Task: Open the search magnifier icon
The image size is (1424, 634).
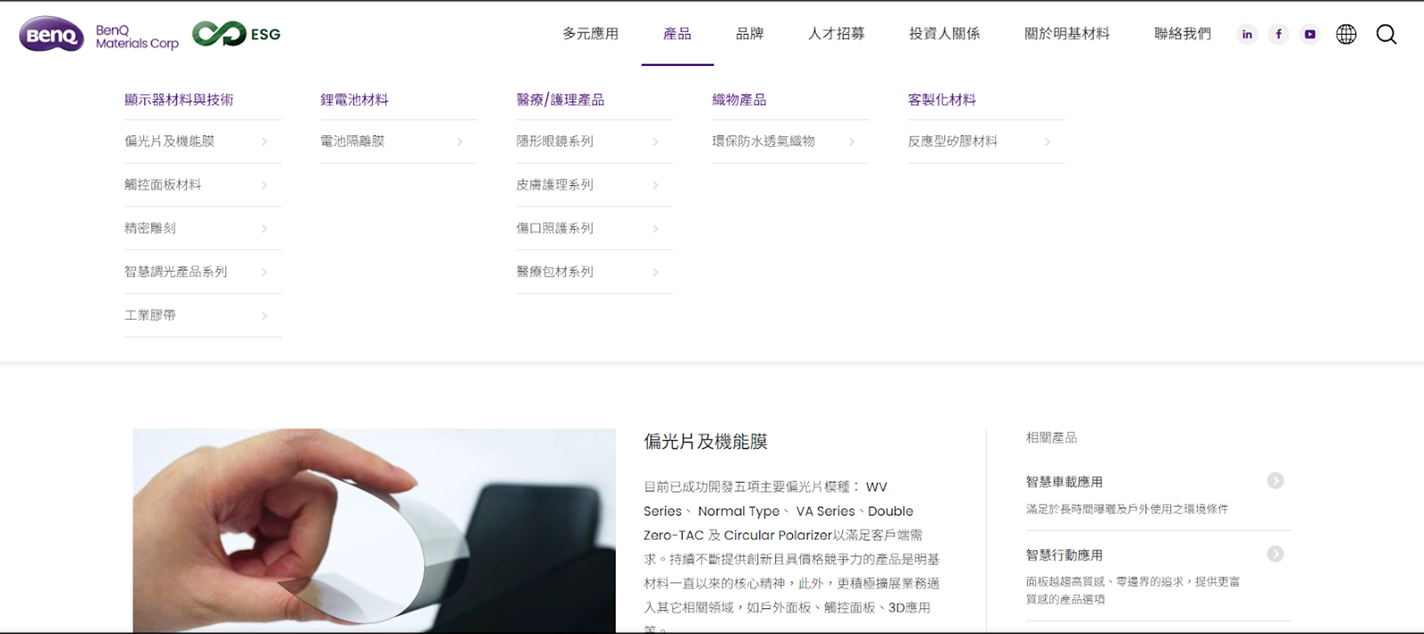Action: coord(1386,34)
